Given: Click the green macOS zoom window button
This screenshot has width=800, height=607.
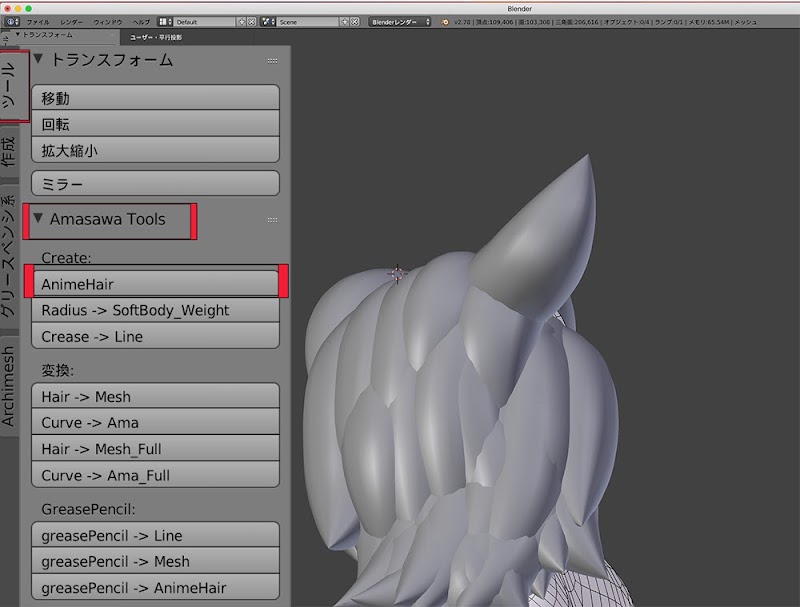Looking at the screenshot, I should [29, 8].
